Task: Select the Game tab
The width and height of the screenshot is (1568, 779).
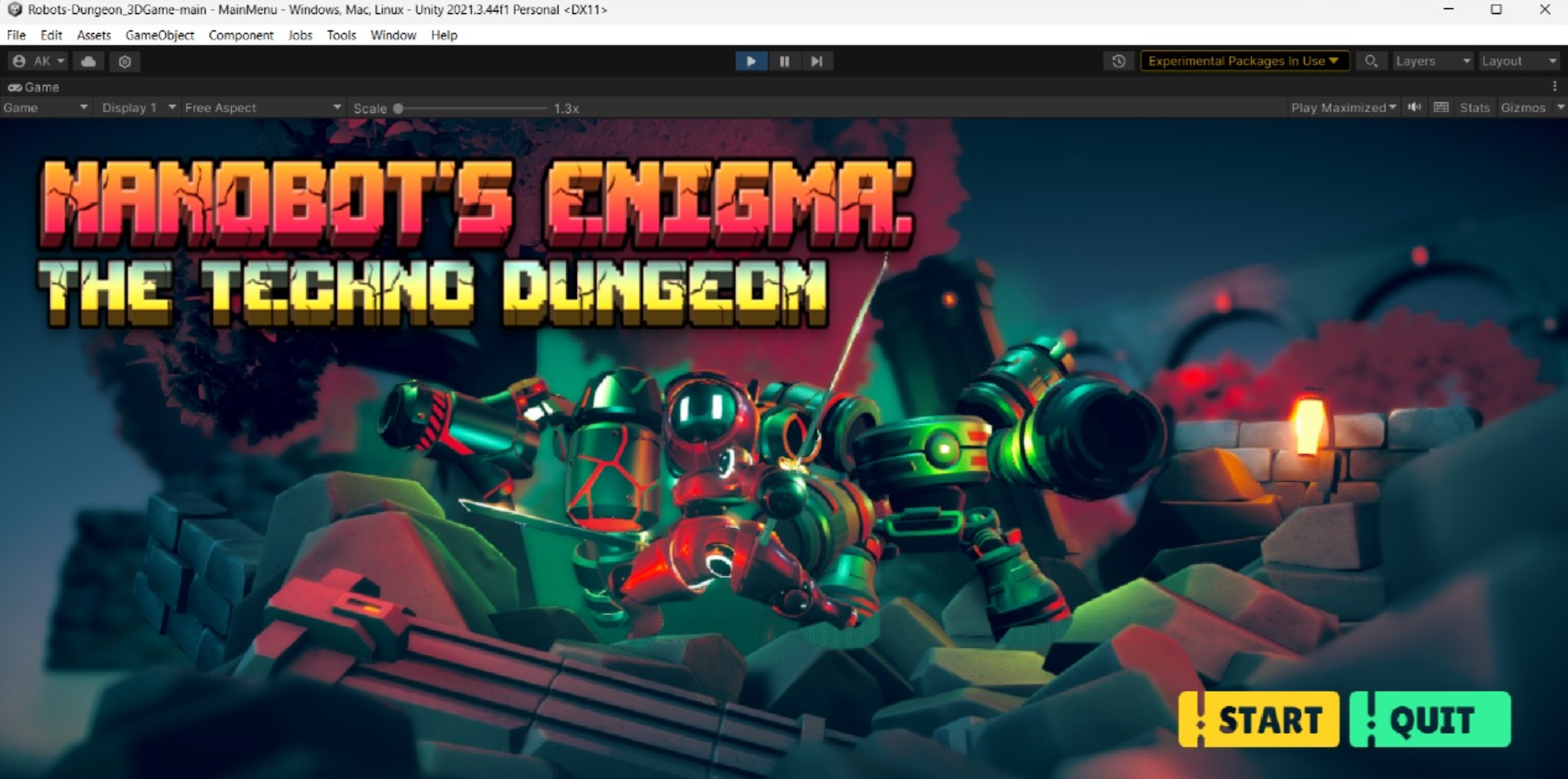Action: (34, 87)
